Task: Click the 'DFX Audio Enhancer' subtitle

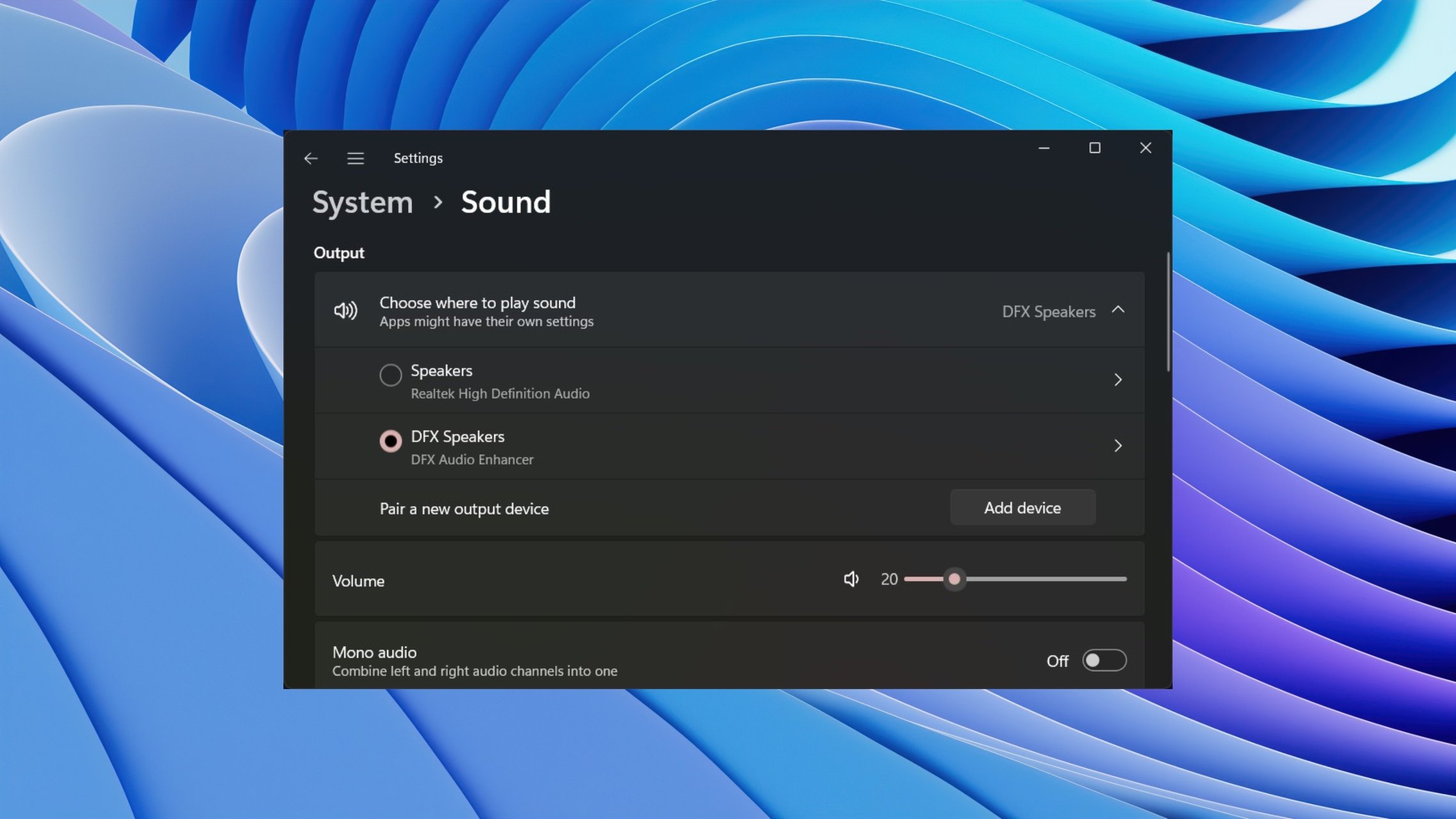Action: [x=472, y=460]
